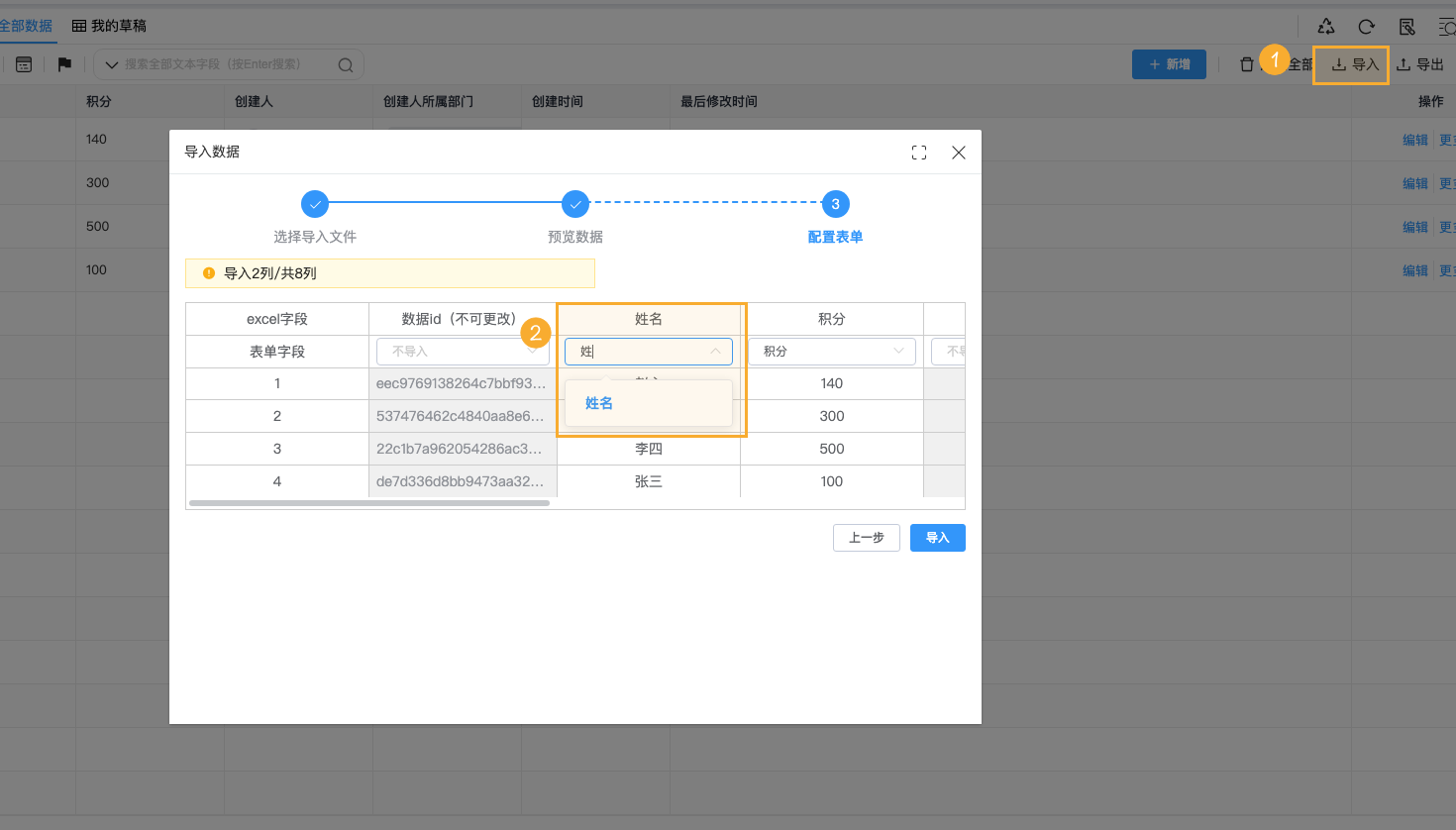Click the 编辑 link in the 500 row
Image resolution: width=1456 pixels, height=830 pixels.
pos(1415,228)
